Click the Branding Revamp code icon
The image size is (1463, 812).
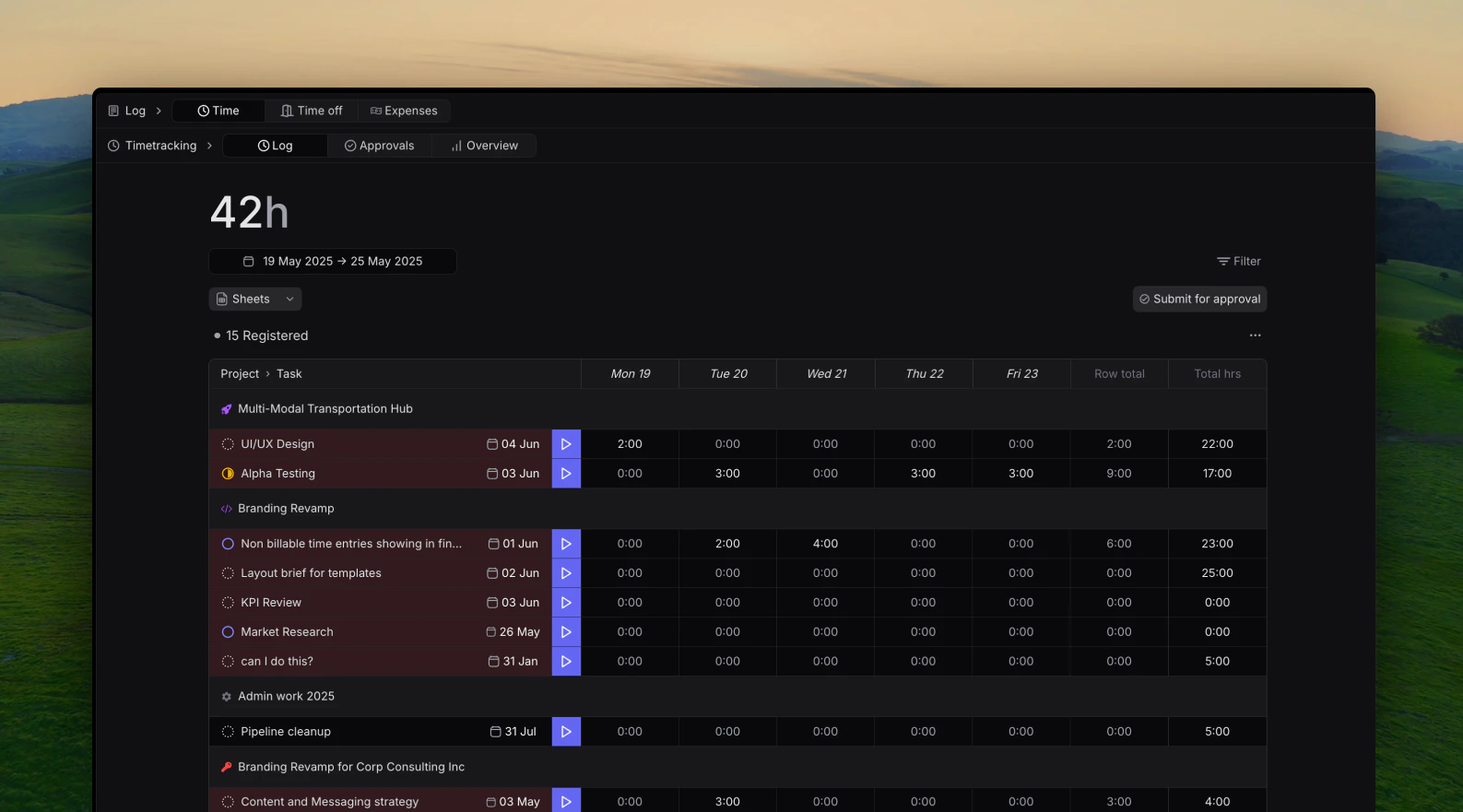click(227, 509)
